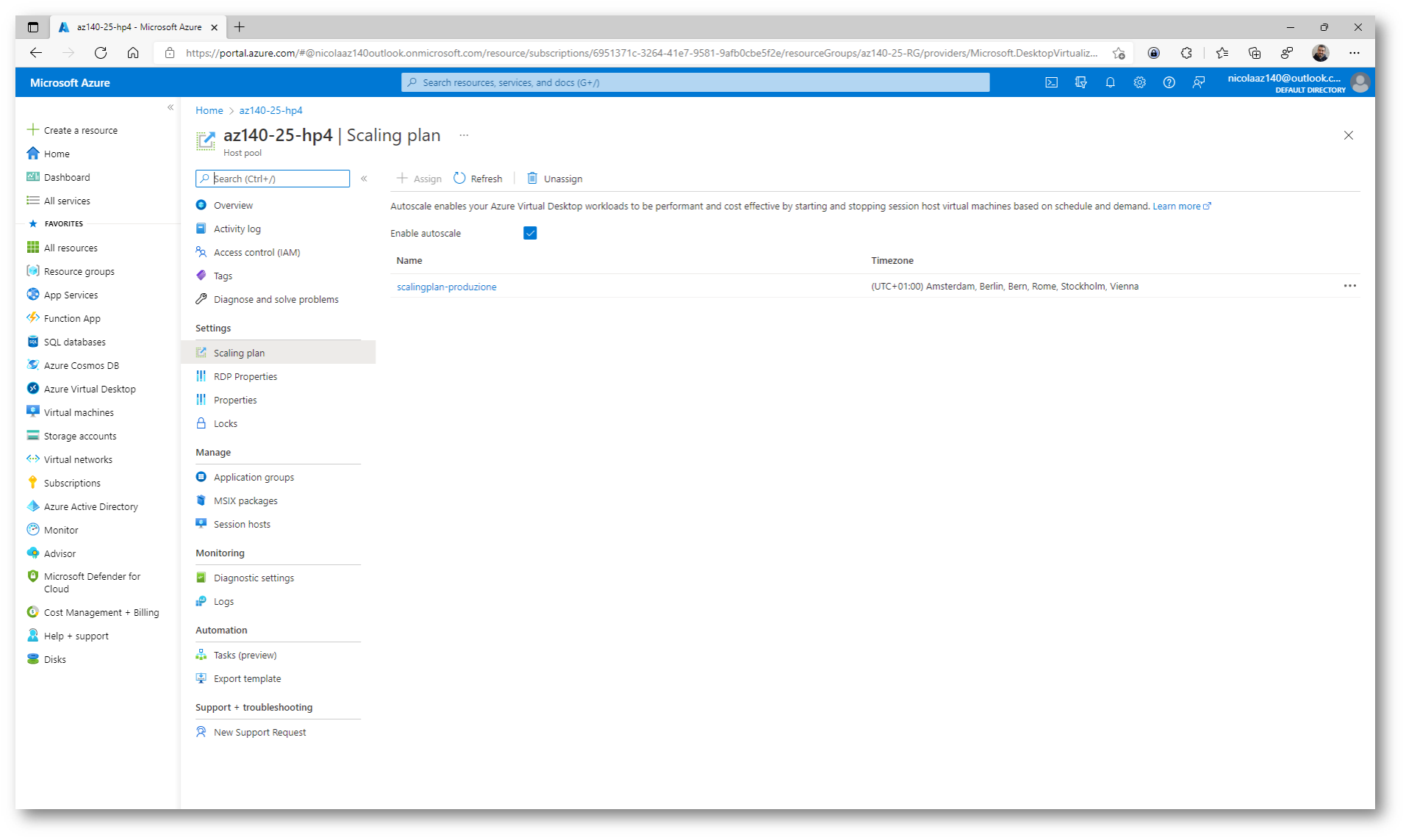
Task: Open Microsoft Defender for Cloud
Action: [x=92, y=583]
